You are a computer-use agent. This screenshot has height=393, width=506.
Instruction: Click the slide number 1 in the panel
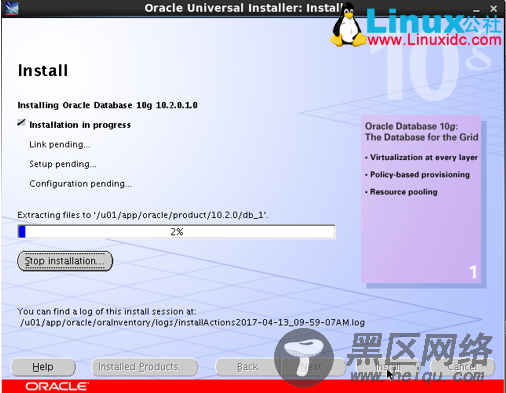[x=473, y=272]
